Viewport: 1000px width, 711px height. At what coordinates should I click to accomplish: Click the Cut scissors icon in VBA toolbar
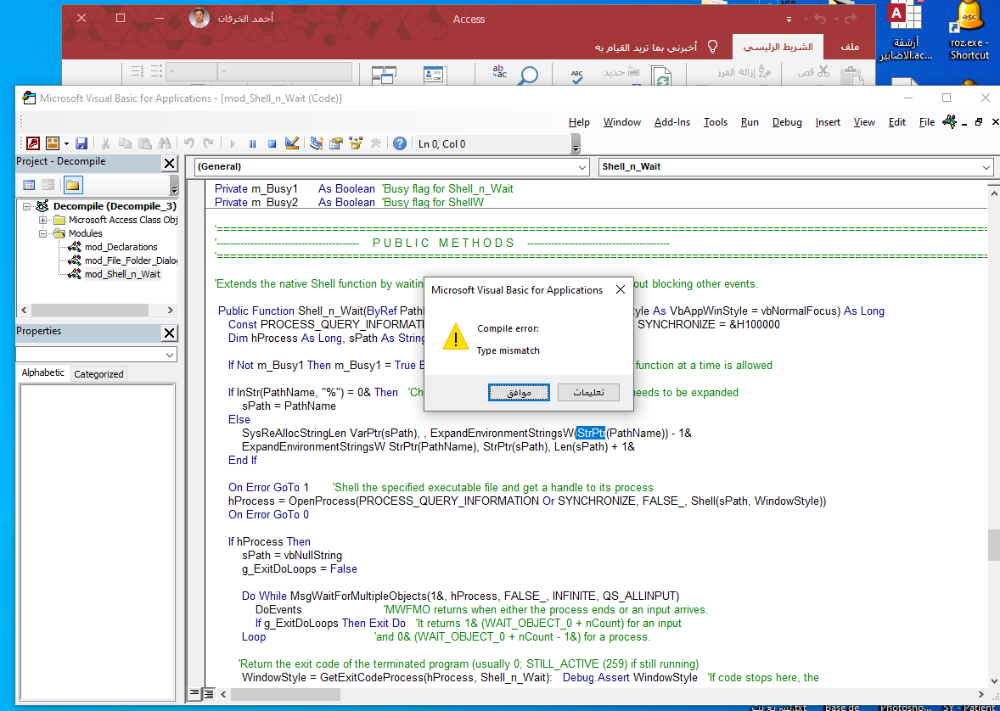point(105,143)
